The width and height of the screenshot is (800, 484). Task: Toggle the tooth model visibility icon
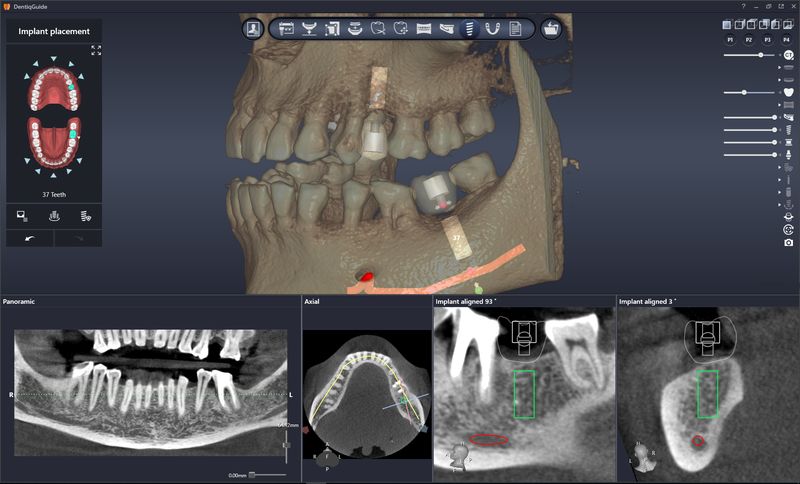click(x=788, y=92)
